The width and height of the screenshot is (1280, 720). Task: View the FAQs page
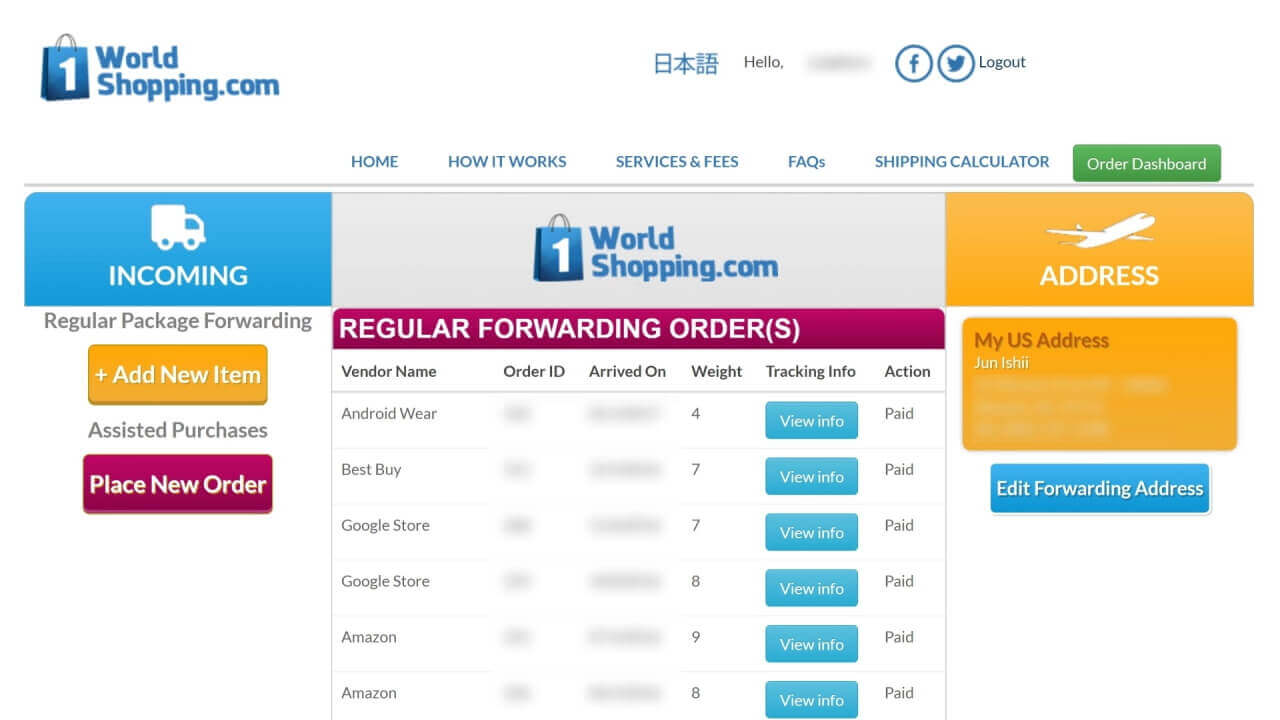click(x=806, y=161)
